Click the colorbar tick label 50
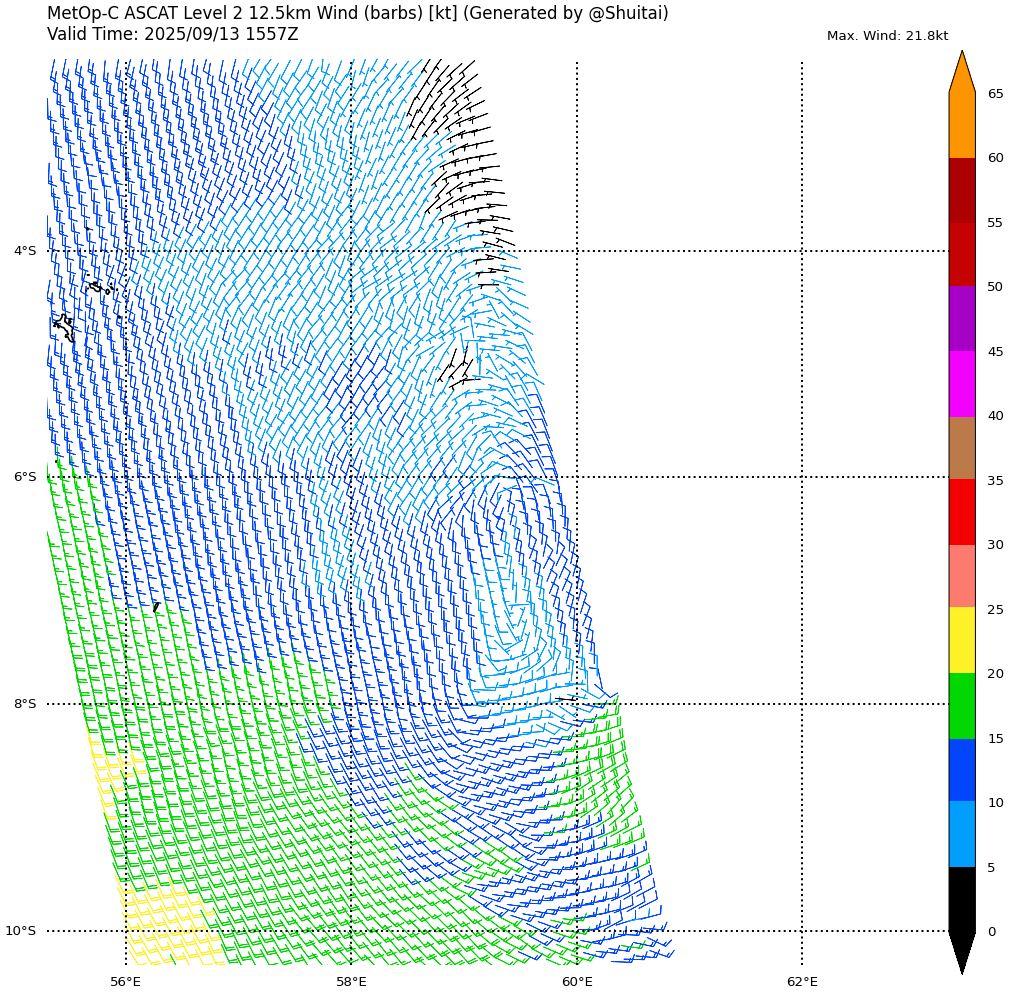The image size is (1009, 993). pyautogui.click(x=995, y=287)
